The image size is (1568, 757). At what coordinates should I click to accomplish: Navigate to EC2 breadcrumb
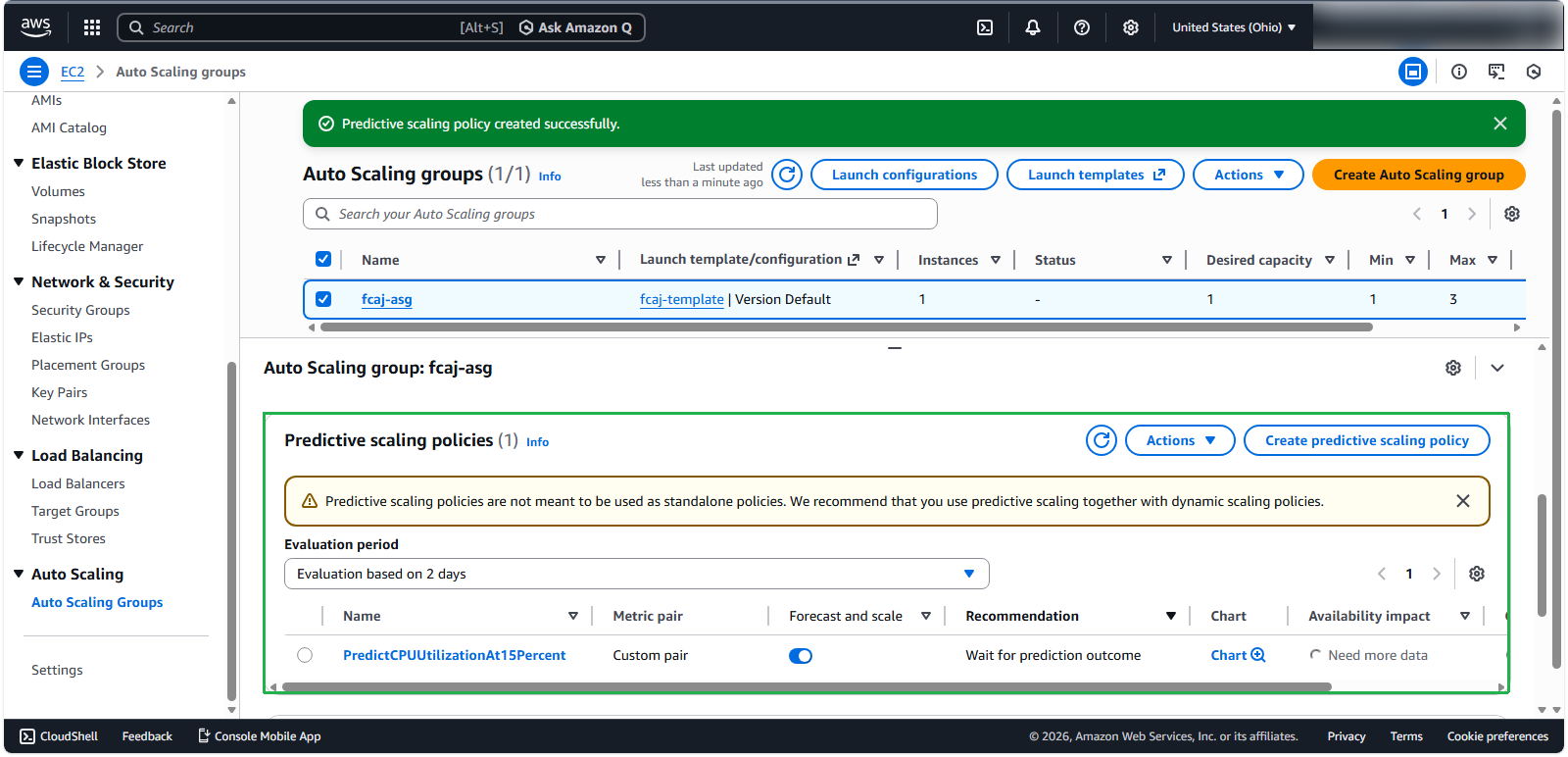point(73,72)
